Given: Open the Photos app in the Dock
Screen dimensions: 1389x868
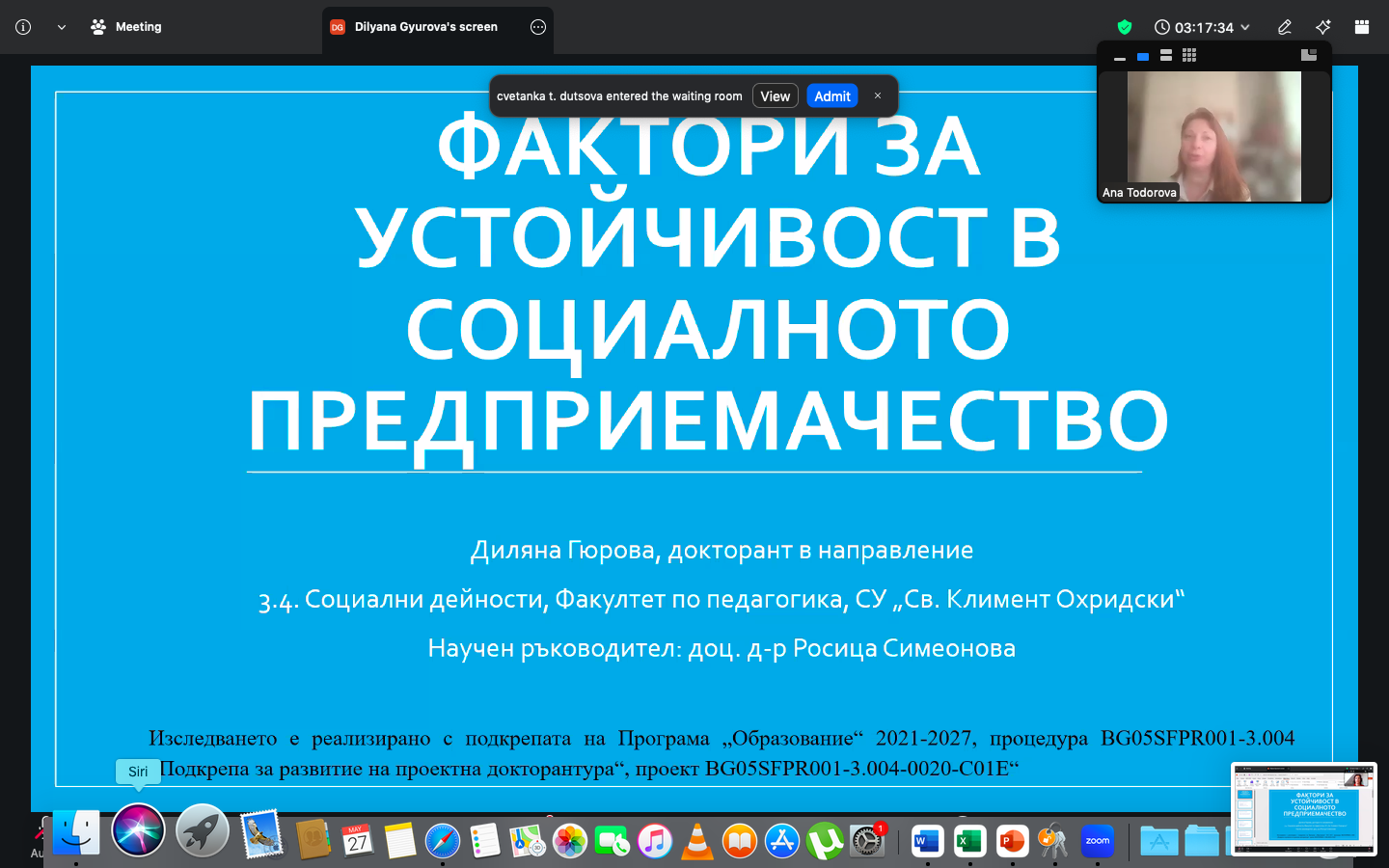Looking at the screenshot, I should (x=570, y=841).
